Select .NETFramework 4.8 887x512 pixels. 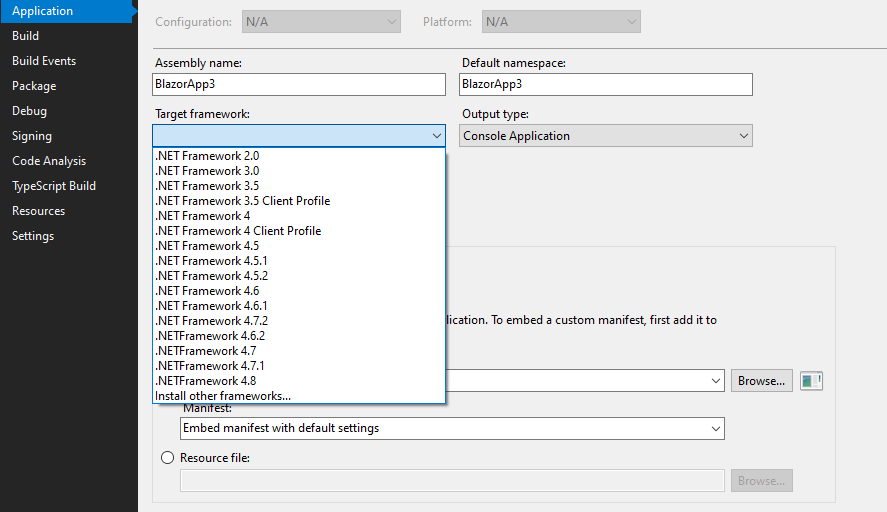pos(299,381)
